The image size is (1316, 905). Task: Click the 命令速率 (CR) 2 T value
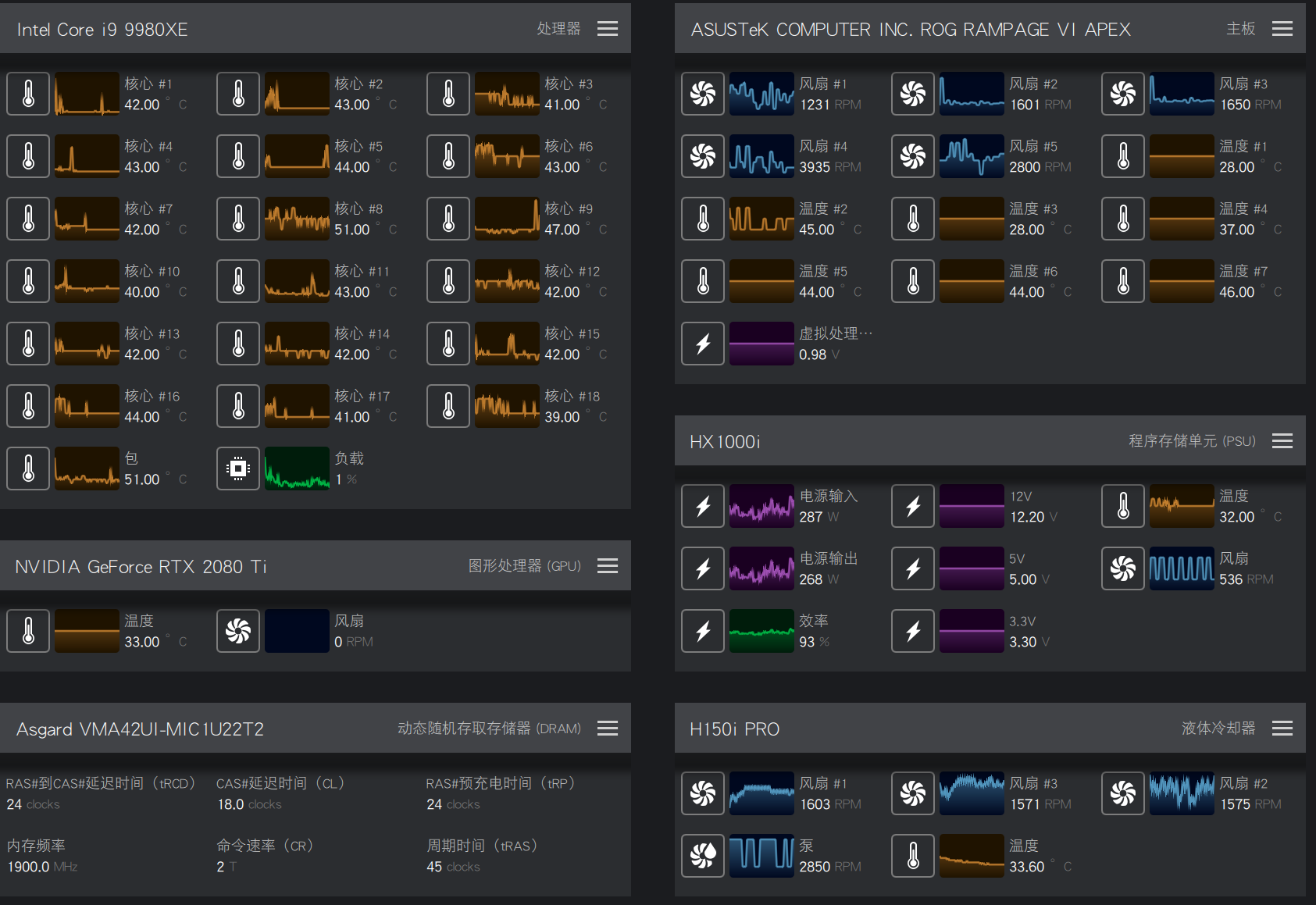click(226, 867)
